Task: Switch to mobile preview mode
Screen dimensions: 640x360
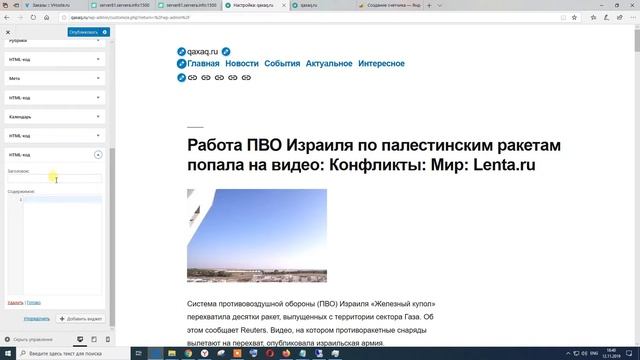Action: pos(108,340)
